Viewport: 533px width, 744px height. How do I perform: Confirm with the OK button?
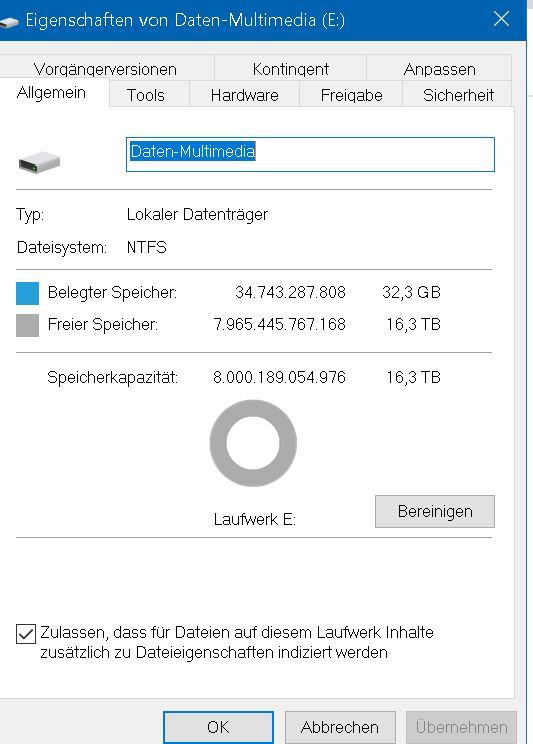pyautogui.click(x=218, y=727)
